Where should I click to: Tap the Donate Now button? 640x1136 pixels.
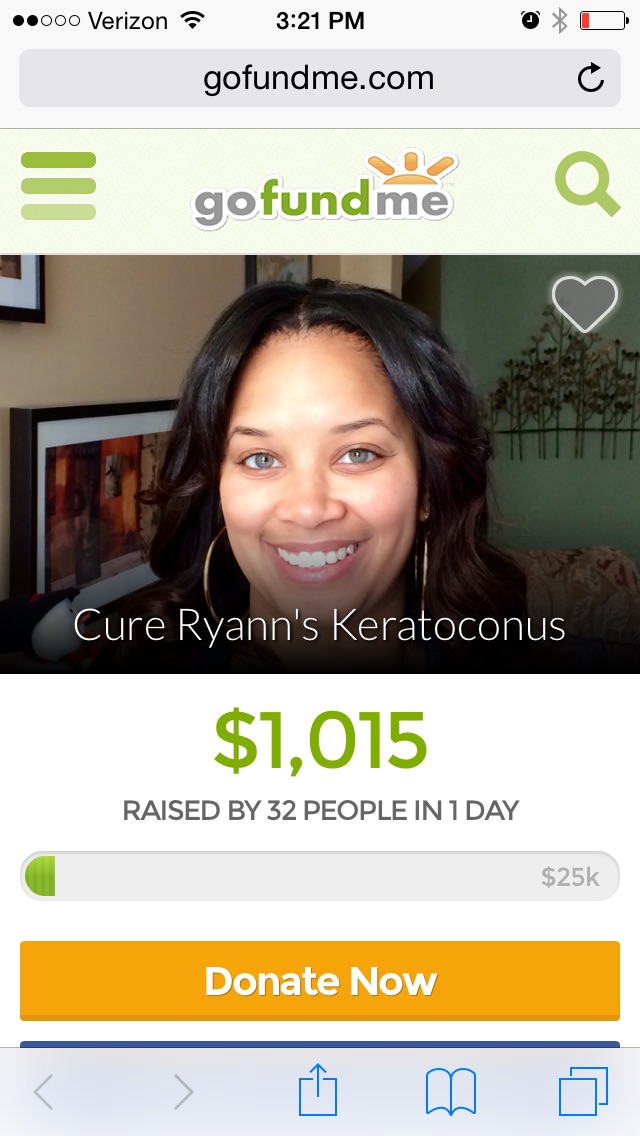[x=320, y=981]
